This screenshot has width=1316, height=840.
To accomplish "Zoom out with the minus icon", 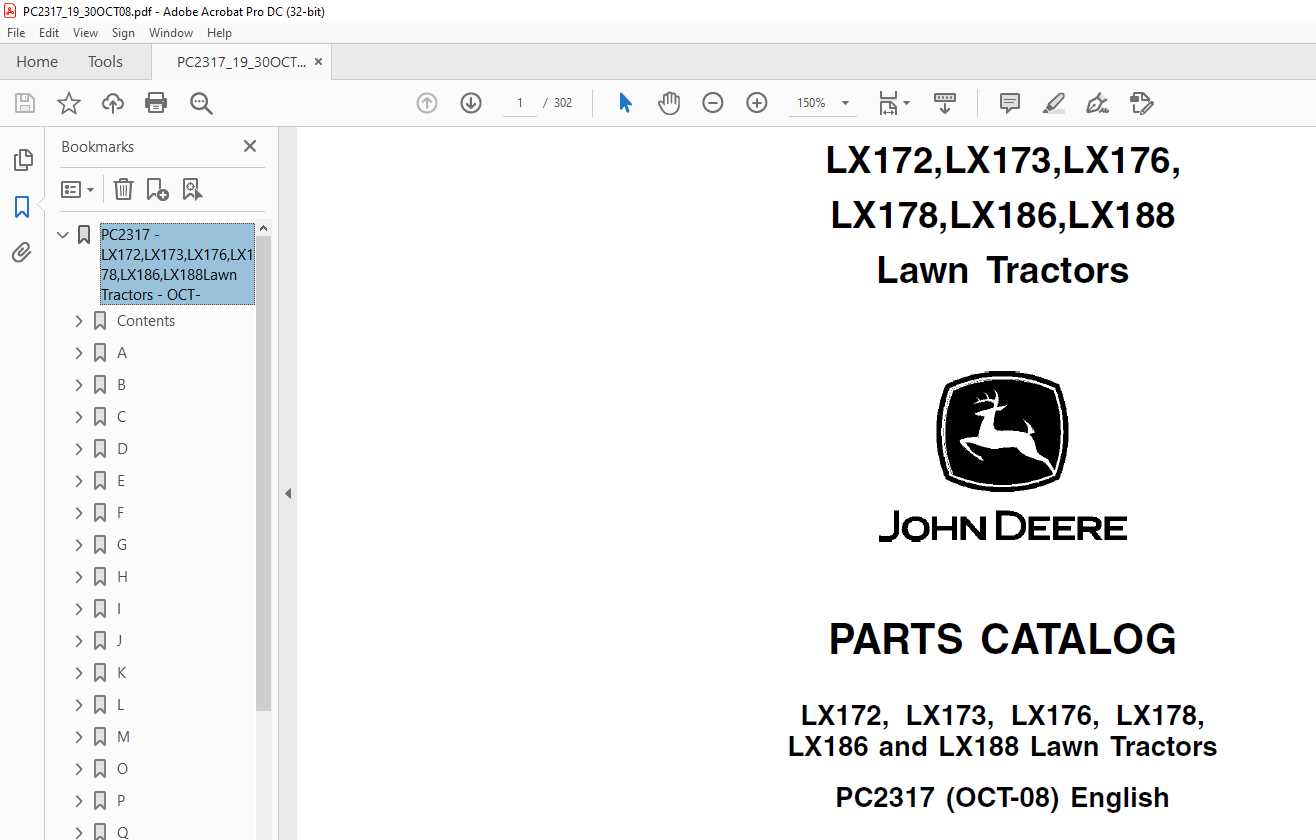I will [x=713, y=103].
